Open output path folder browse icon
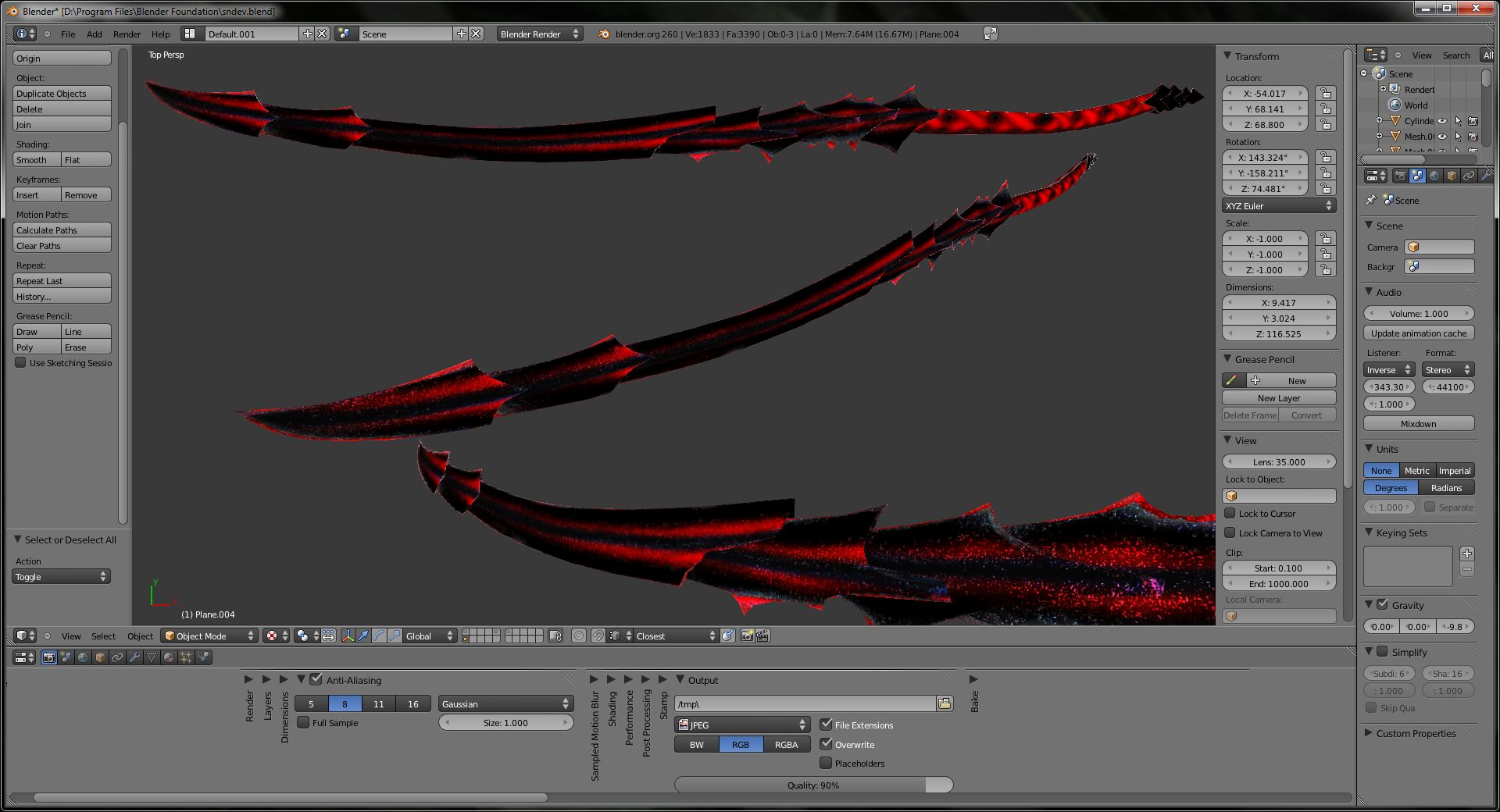Image resolution: width=1500 pixels, height=812 pixels. [945, 703]
